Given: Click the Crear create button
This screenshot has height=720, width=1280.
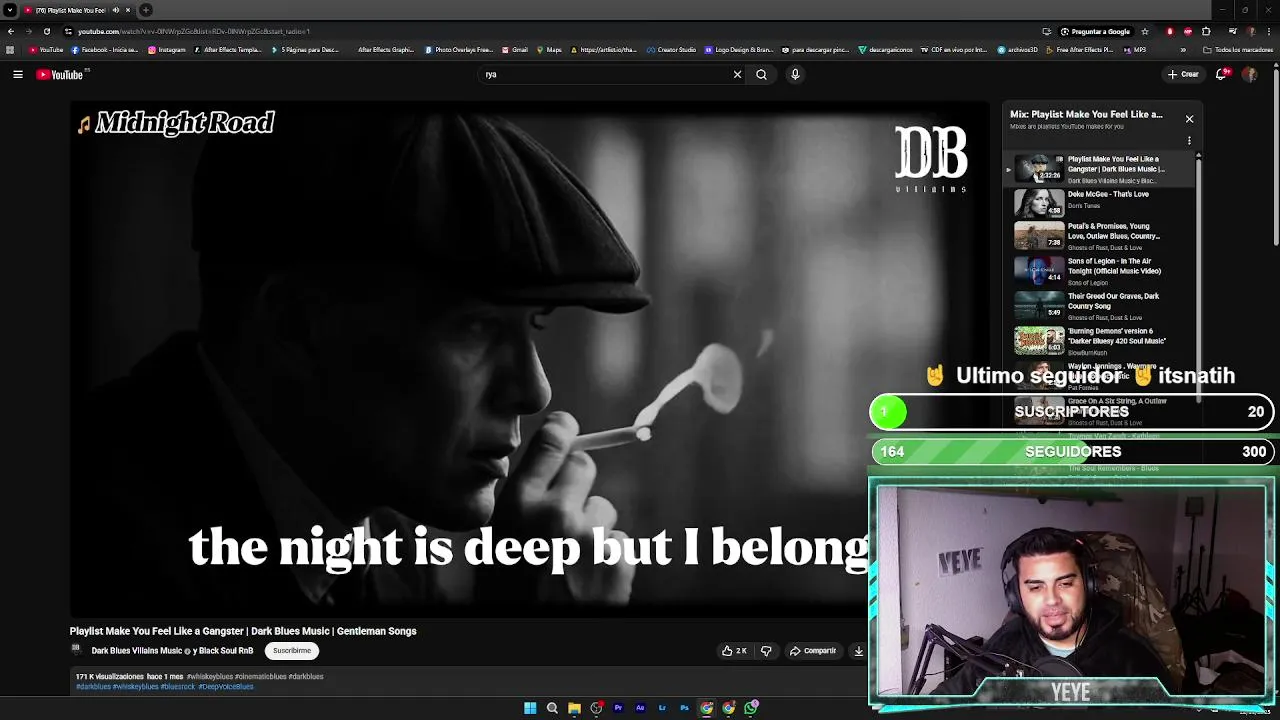Looking at the screenshot, I should pos(1183,74).
